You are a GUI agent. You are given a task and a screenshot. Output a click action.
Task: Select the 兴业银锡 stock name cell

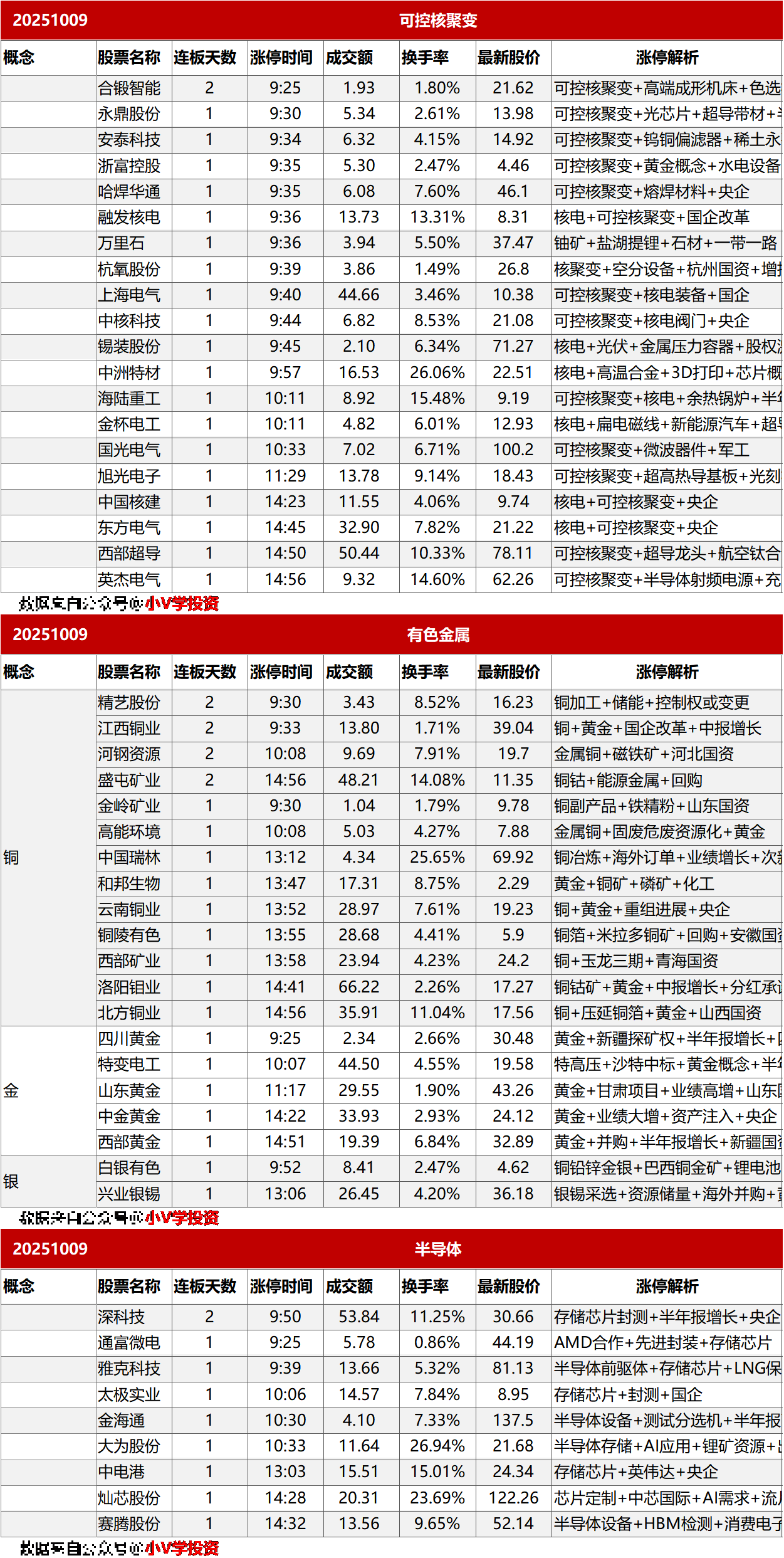(x=130, y=1194)
